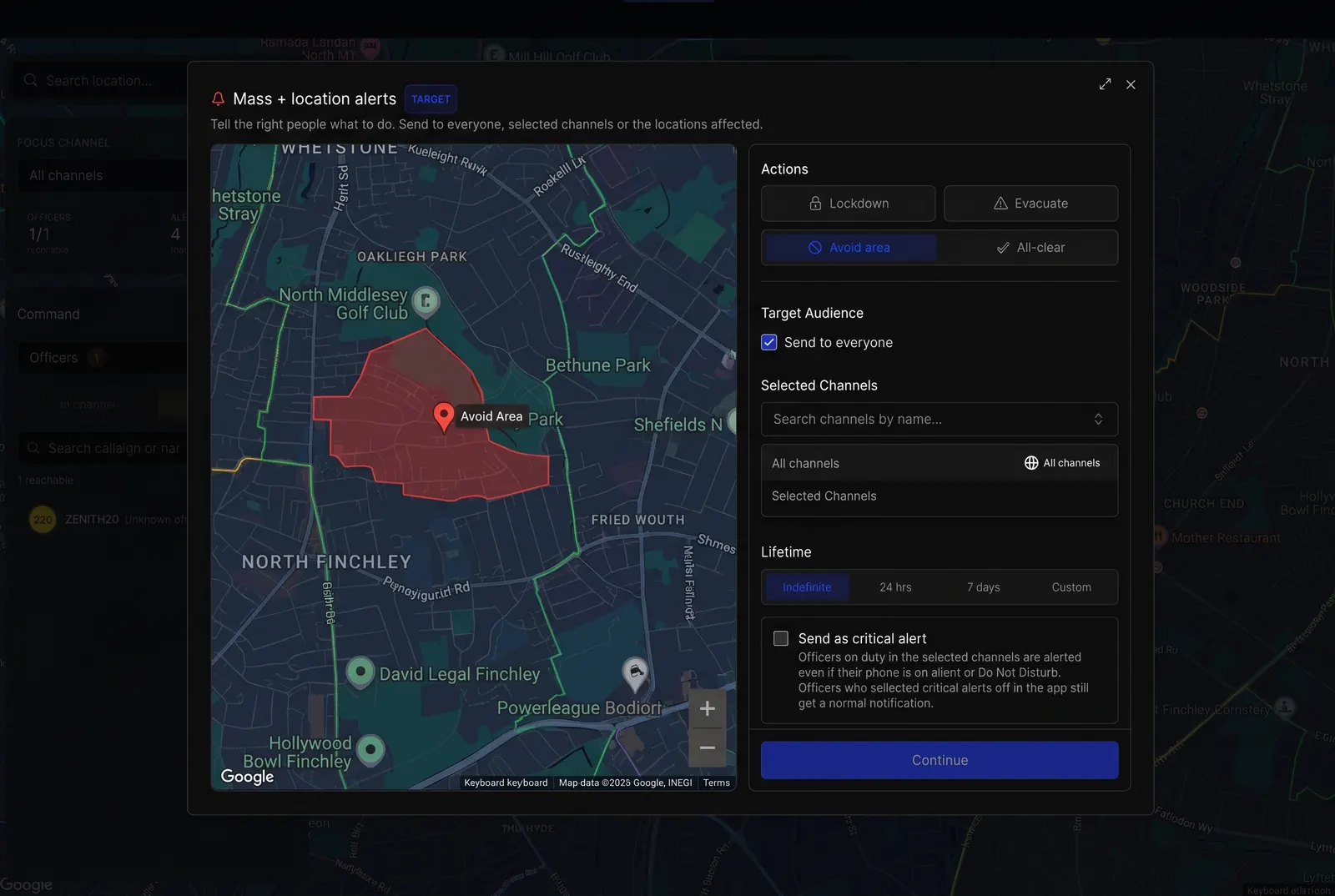This screenshot has height=896, width=1335.
Task: Open the map Terms link
Action: (716, 783)
